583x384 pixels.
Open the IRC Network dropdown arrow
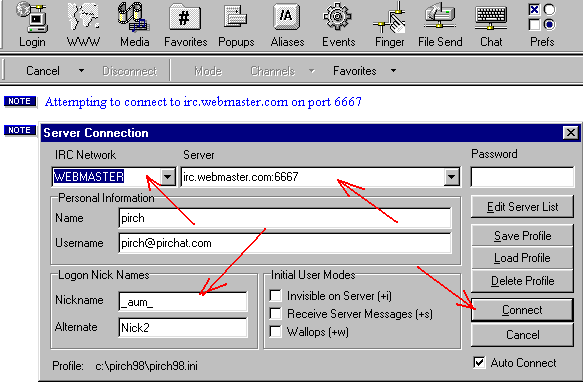[168, 177]
